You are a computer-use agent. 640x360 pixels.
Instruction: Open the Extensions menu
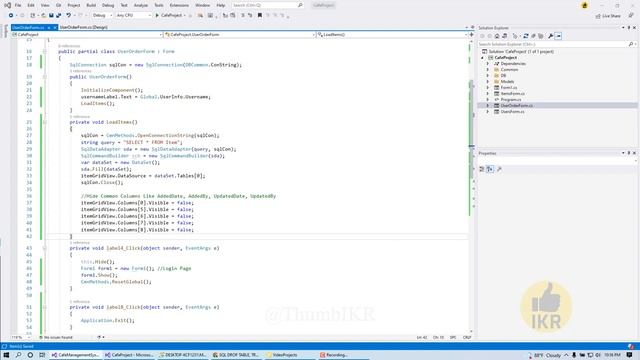pyautogui.click(x=179, y=5)
